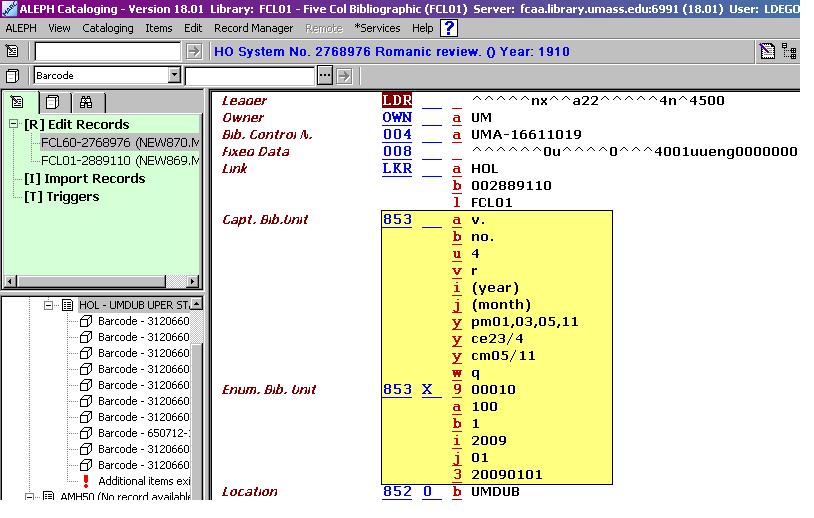Click the full-screen record view icon
This screenshot has width=814, height=518.
(767, 51)
